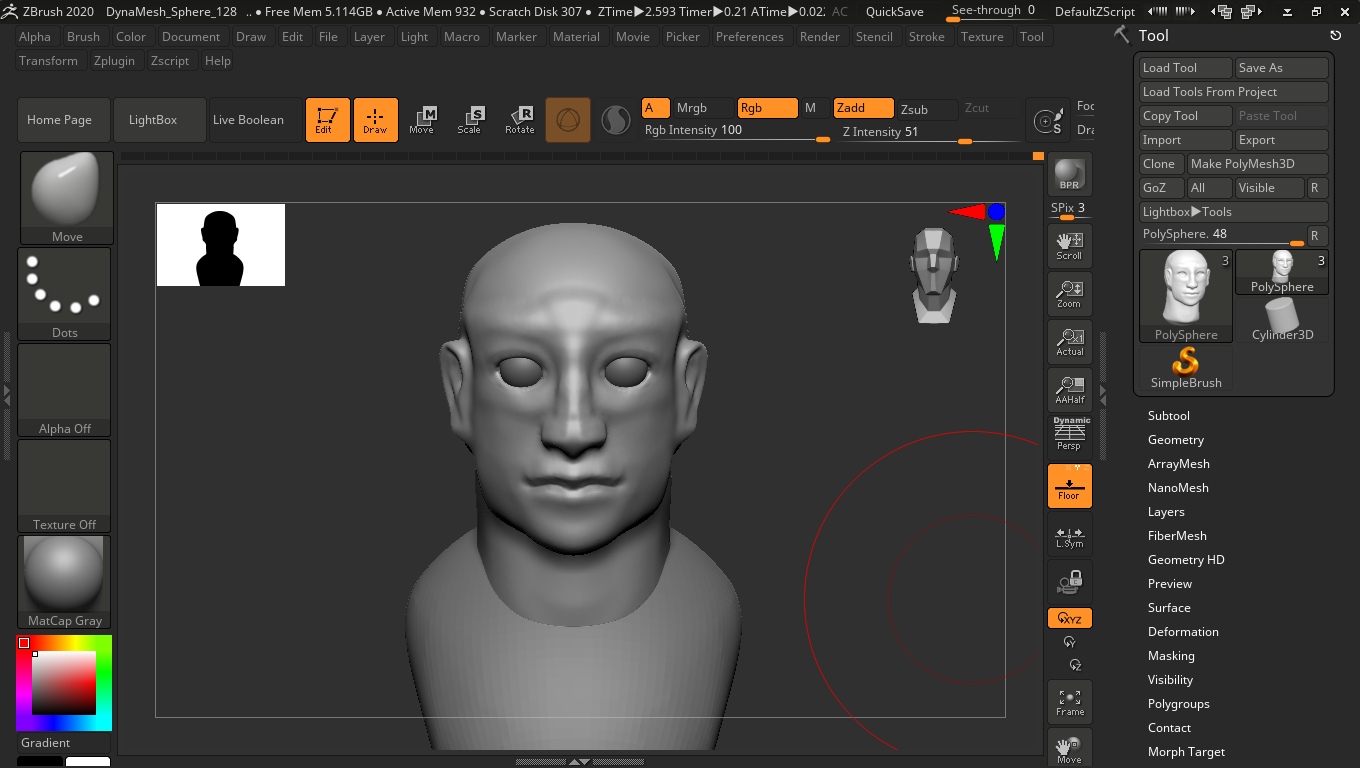Image resolution: width=1360 pixels, height=768 pixels.
Task: Click the BPR render icon
Action: pyautogui.click(x=1069, y=174)
